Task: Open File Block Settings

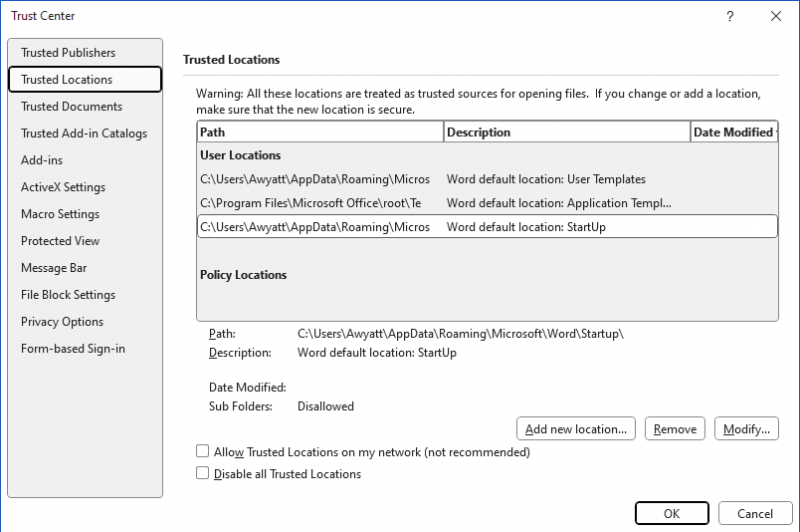Action: coord(68,296)
